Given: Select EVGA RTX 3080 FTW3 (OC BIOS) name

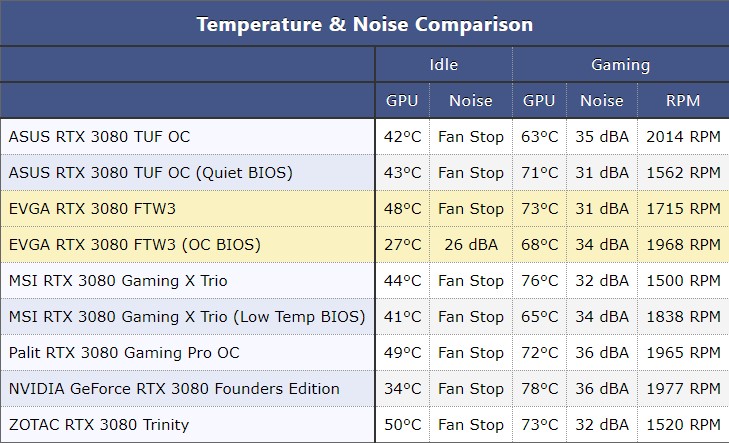Looking at the screenshot, I should (134, 244).
